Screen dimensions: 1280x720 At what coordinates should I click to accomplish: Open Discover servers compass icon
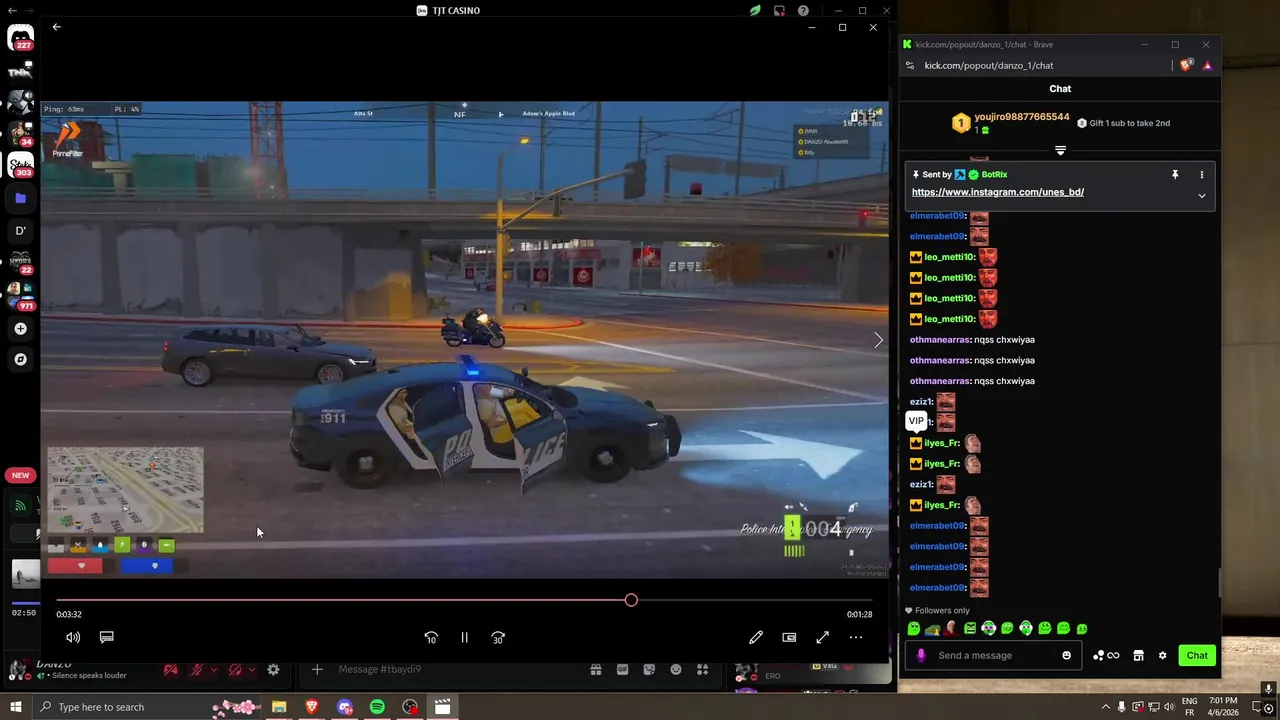pos(20,359)
